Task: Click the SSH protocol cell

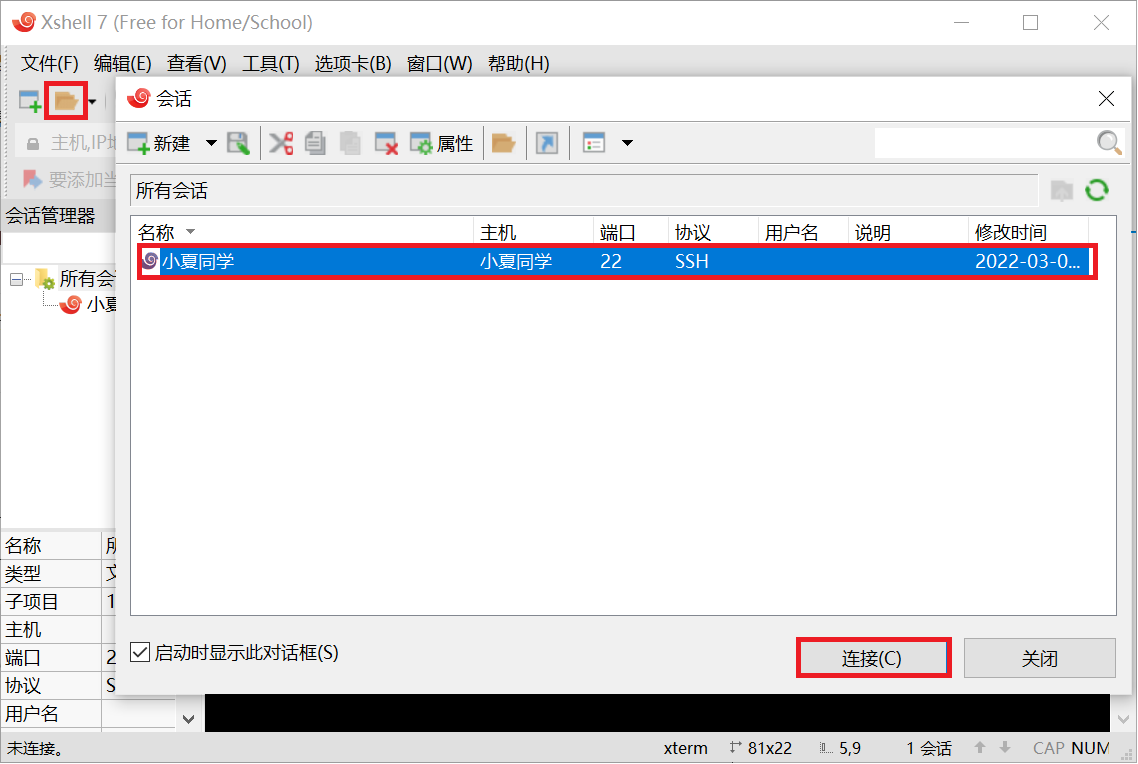Action: pos(692,261)
